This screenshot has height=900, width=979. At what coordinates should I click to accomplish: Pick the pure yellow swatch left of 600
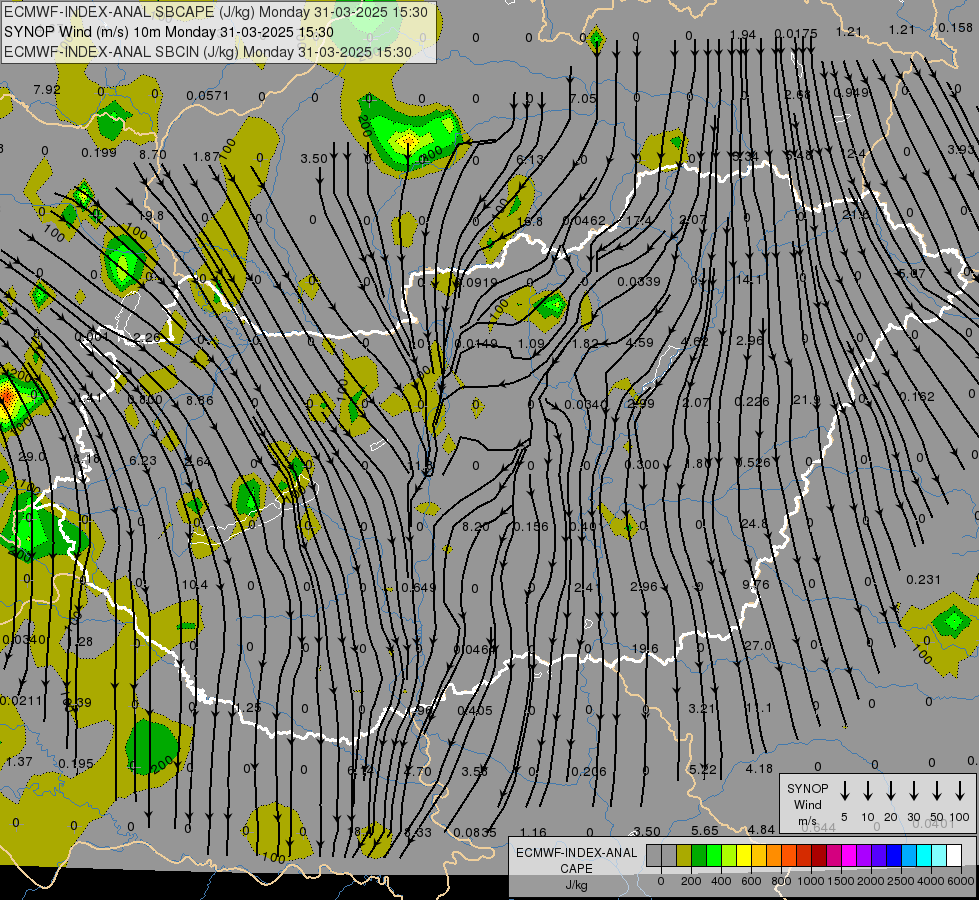[744, 855]
